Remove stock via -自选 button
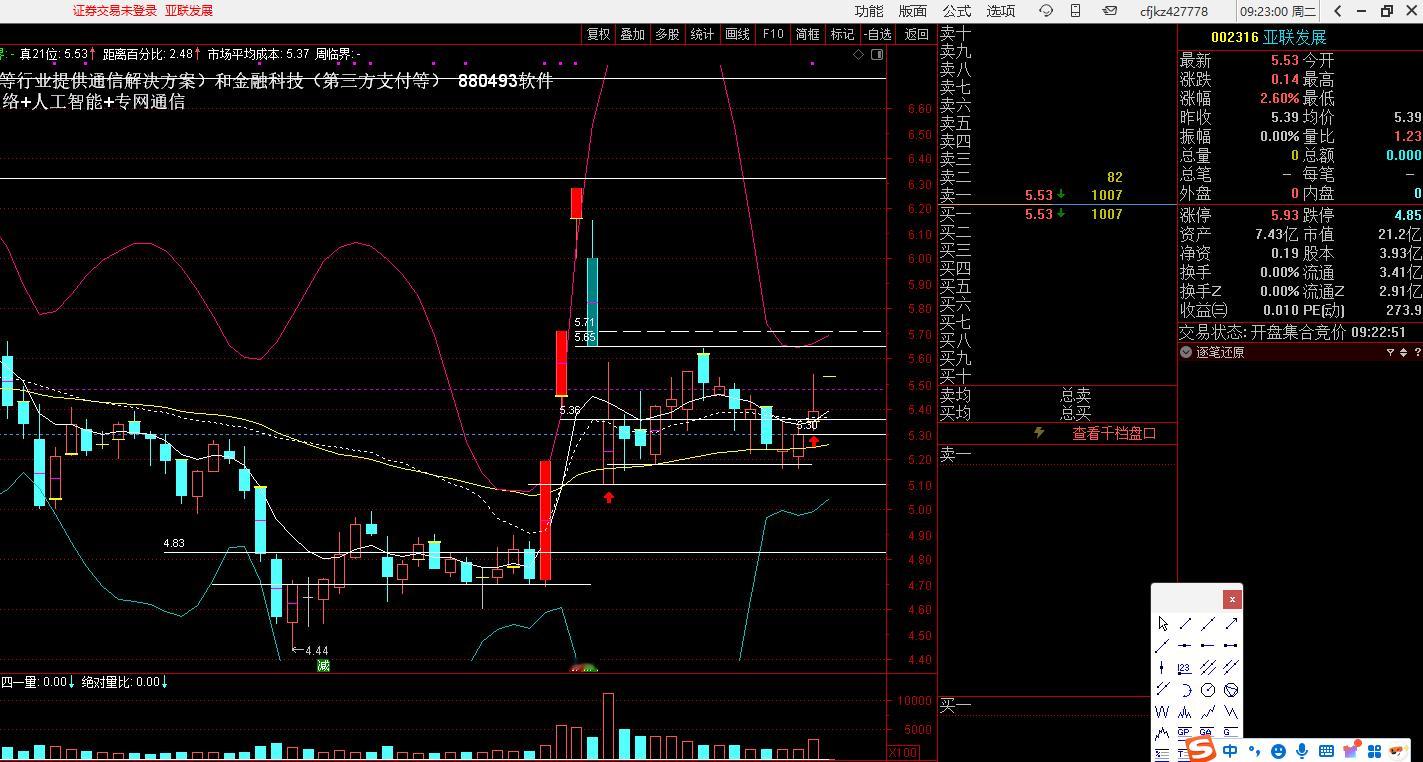The height and width of the screenshot is (762, 1423). point(877,34)
